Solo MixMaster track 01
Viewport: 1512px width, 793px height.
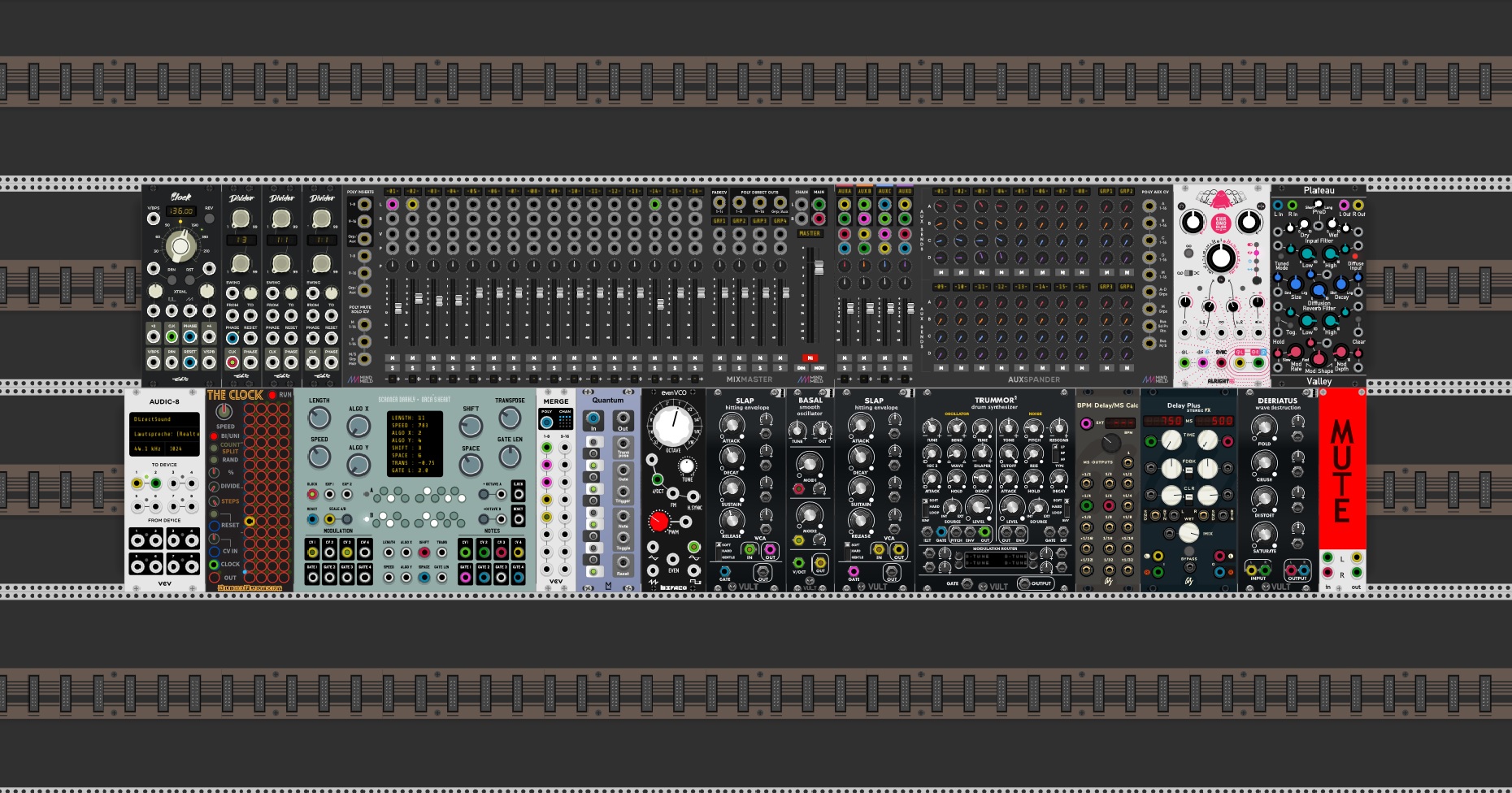pyautogui.click(x=393, y=368)
